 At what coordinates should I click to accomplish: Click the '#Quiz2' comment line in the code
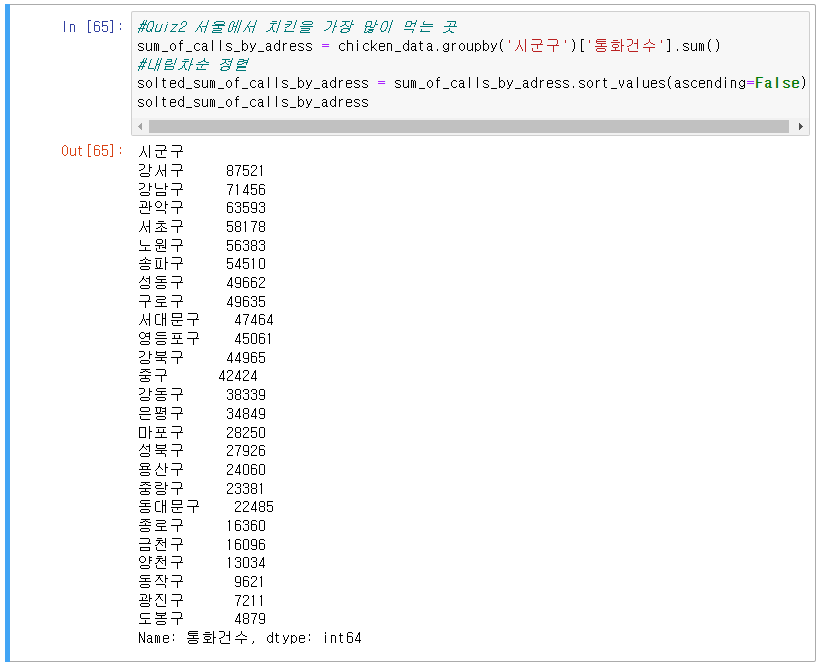pyautogui.click(x=297, y=27)
